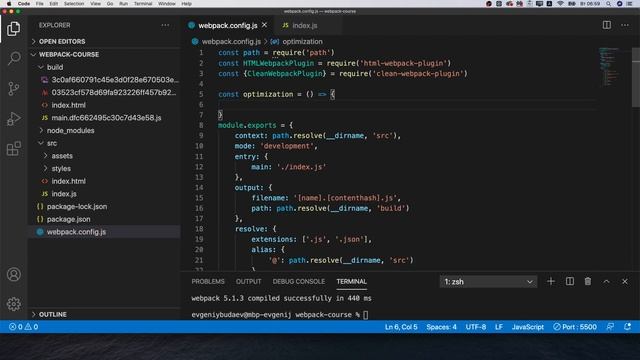
Task: Open package.json file
Action: pyautogui.click(x=105, y=219)
